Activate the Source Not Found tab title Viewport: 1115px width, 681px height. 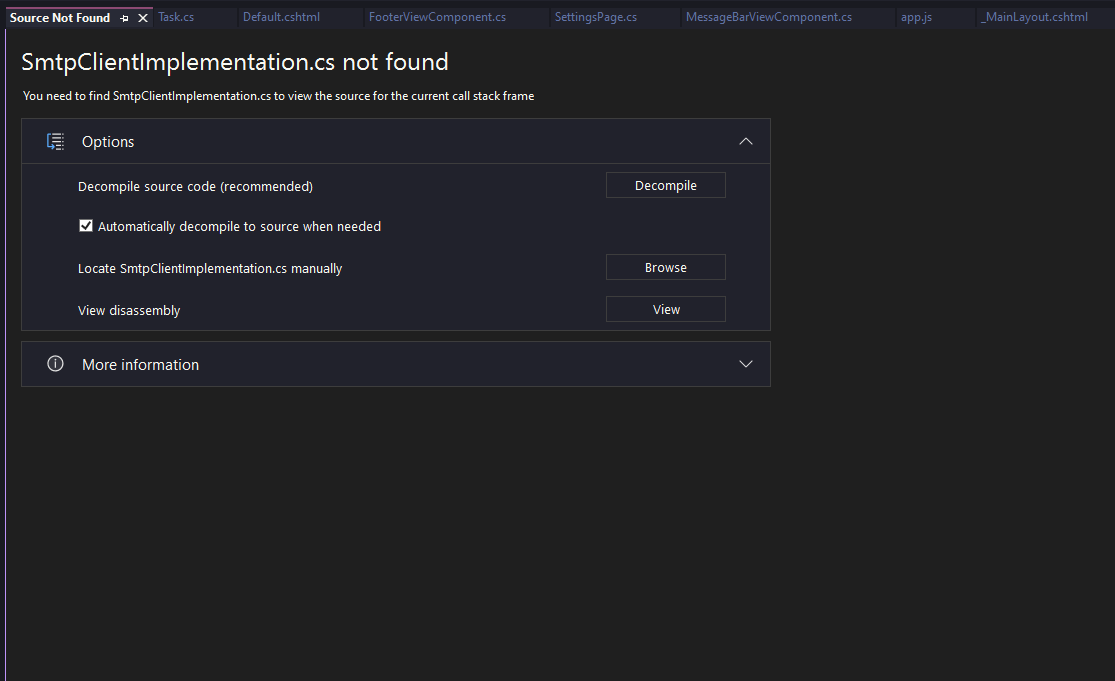60,18
